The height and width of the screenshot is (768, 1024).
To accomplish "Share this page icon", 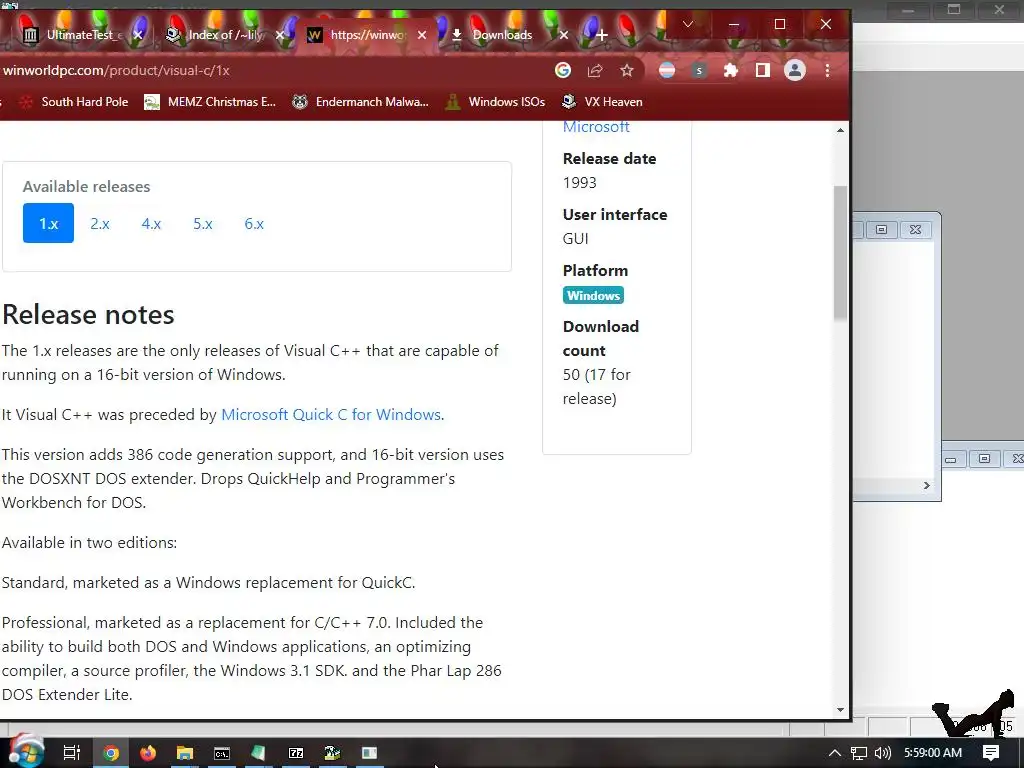I will 595,71.
